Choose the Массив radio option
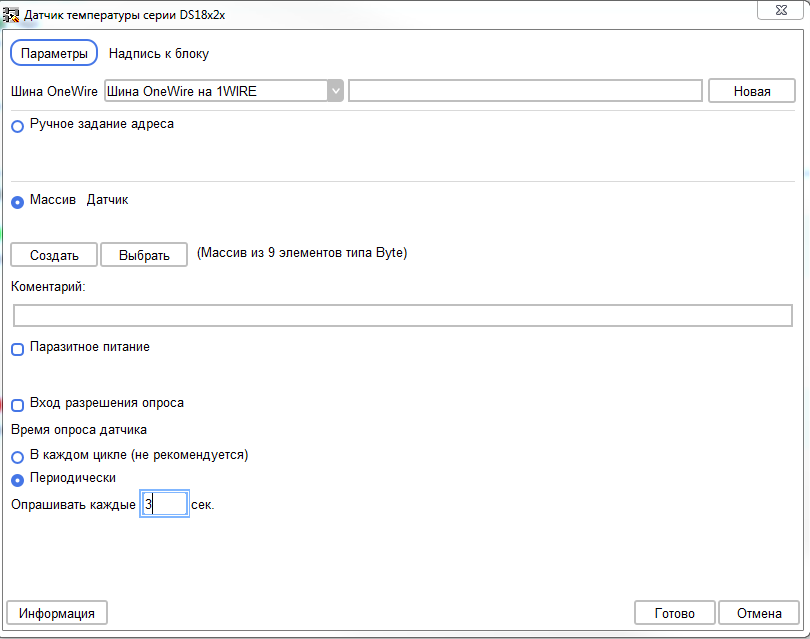The image size is (810, 639). coord(17,201)
